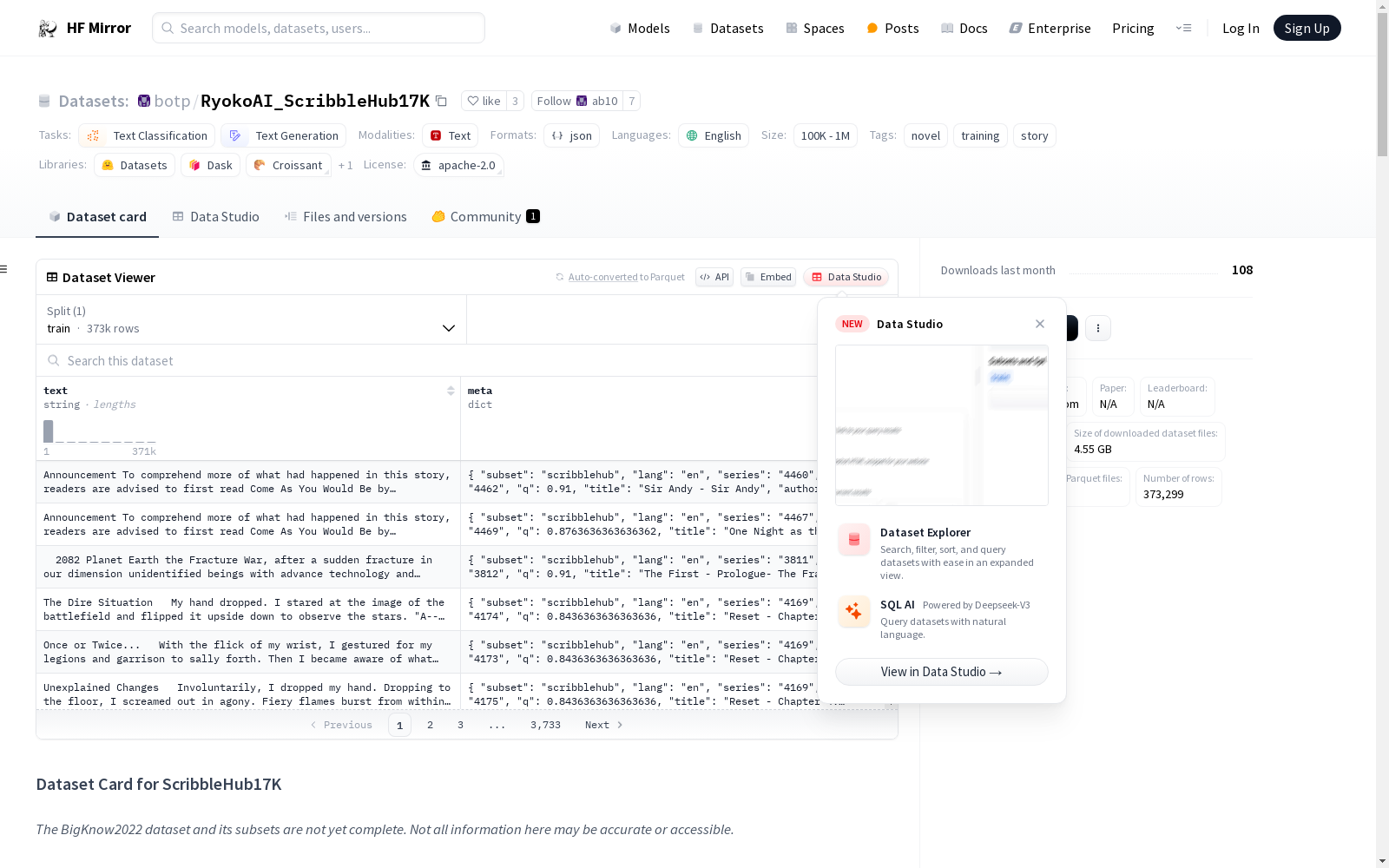Open the Croissant library dropdown

tap(288, 166)
